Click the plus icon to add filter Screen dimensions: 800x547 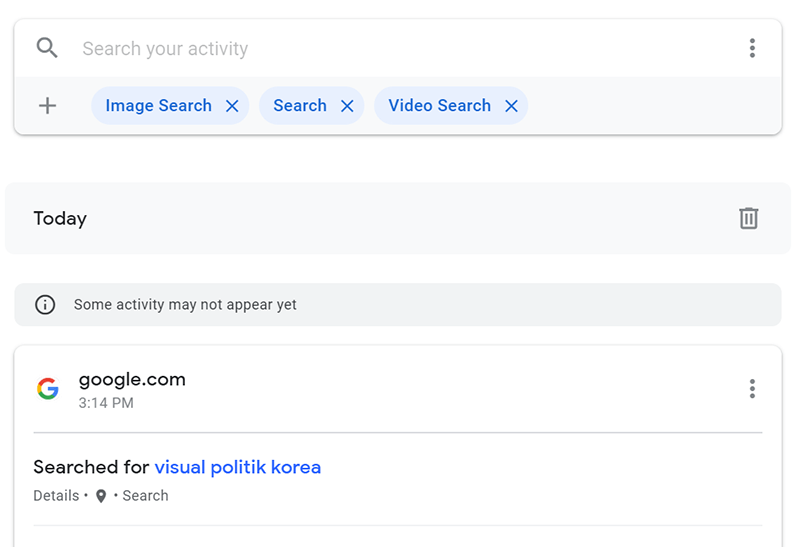point(47,106)
